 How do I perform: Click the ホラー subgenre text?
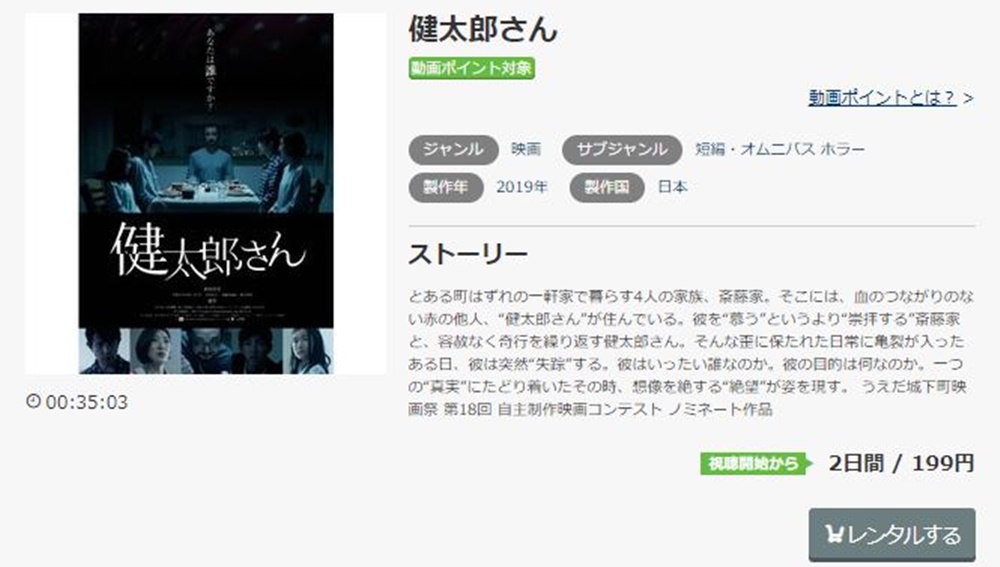842,149
